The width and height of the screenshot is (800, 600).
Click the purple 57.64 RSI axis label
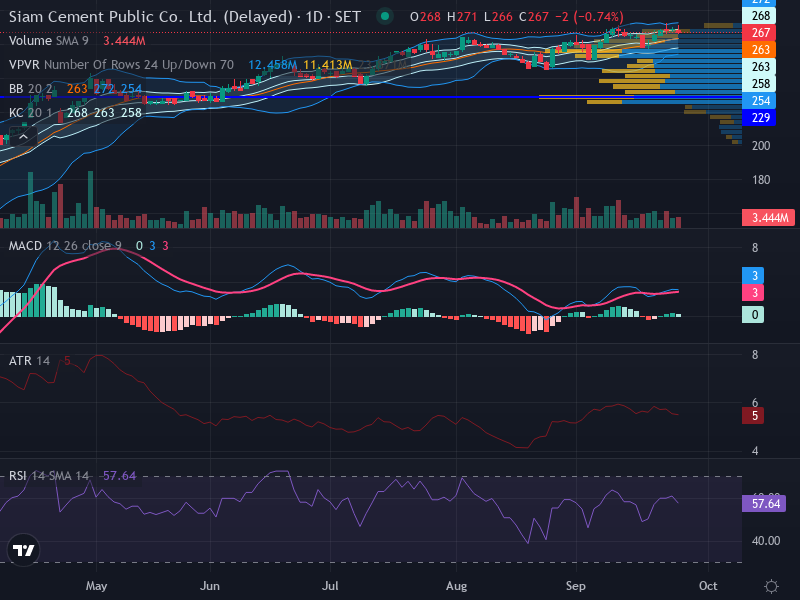point(764,504)
